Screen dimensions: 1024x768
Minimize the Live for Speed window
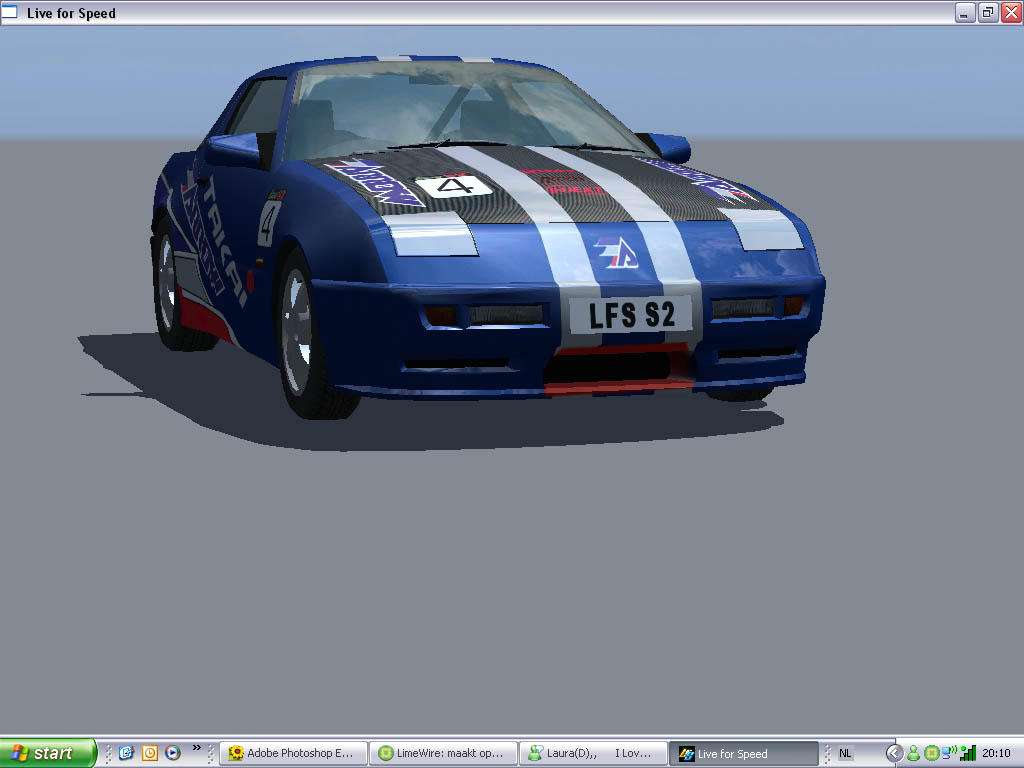[965, 12]
